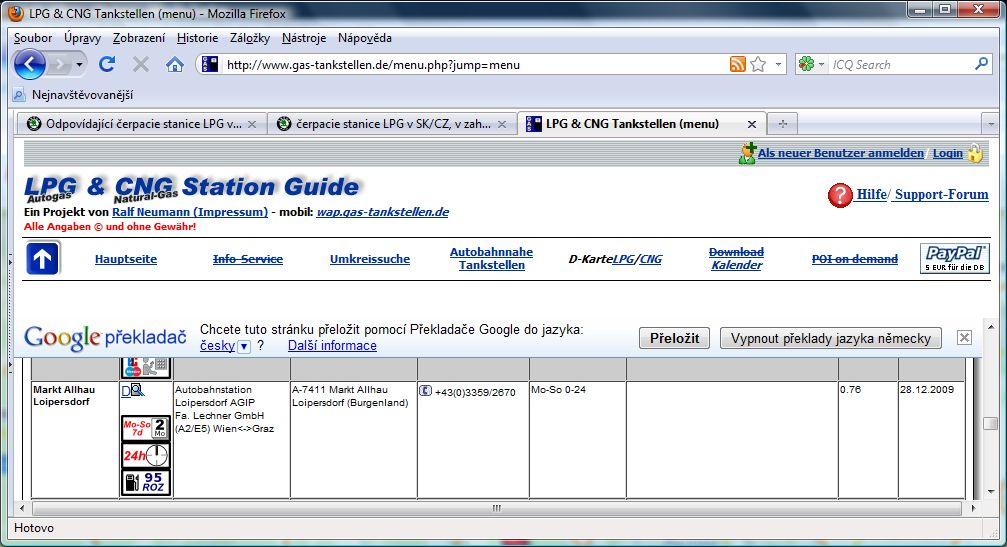
Task: Click the red Hilfe question mark icon
Action: (x=840, y=195)
